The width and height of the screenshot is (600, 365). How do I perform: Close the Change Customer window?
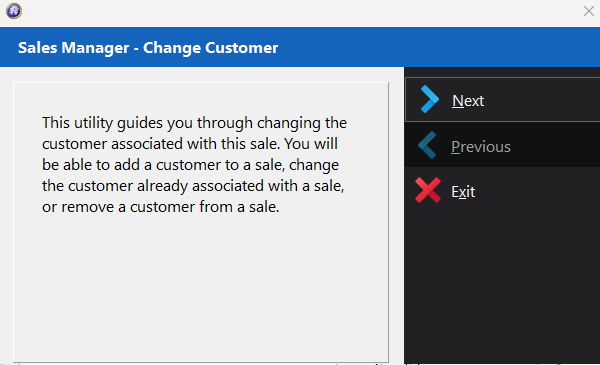(x=589, y=11)
